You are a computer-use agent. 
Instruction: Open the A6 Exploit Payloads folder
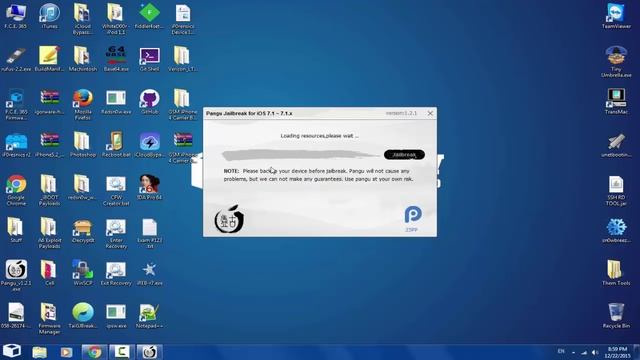pos(49,233)
